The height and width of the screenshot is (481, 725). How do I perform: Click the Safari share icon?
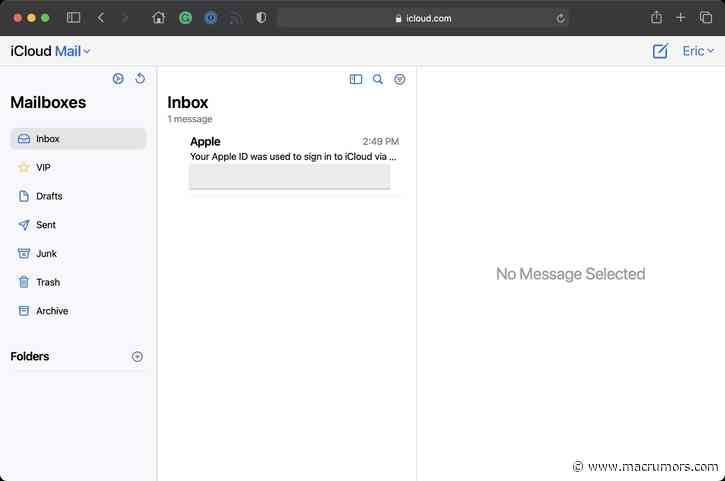click(x=656, y=18)
